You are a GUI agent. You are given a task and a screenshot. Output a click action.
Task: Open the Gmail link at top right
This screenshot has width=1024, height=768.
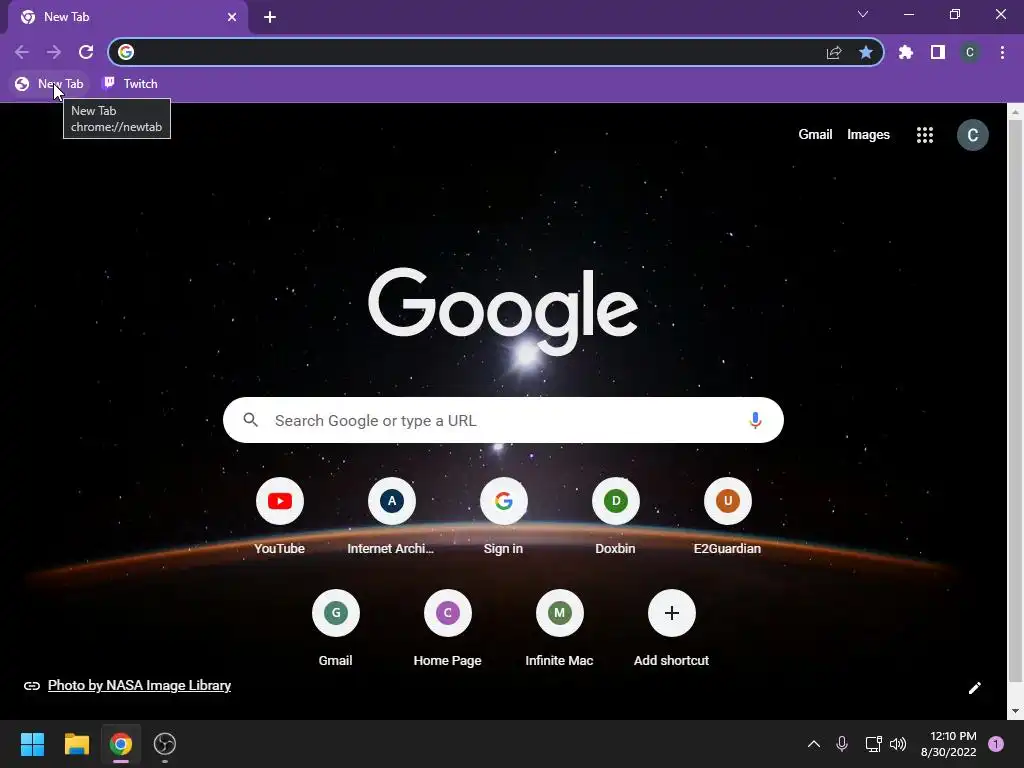[815, 135]
